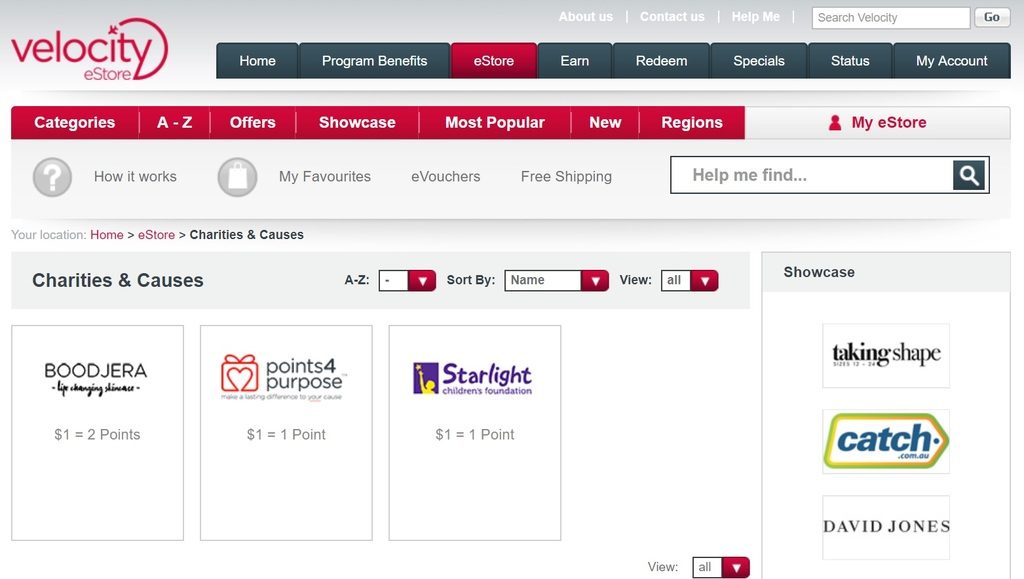This screenshot has width=1024, height=579.
Task: Click the '$1 = 2 Points' text
Action: coord(97,435)
